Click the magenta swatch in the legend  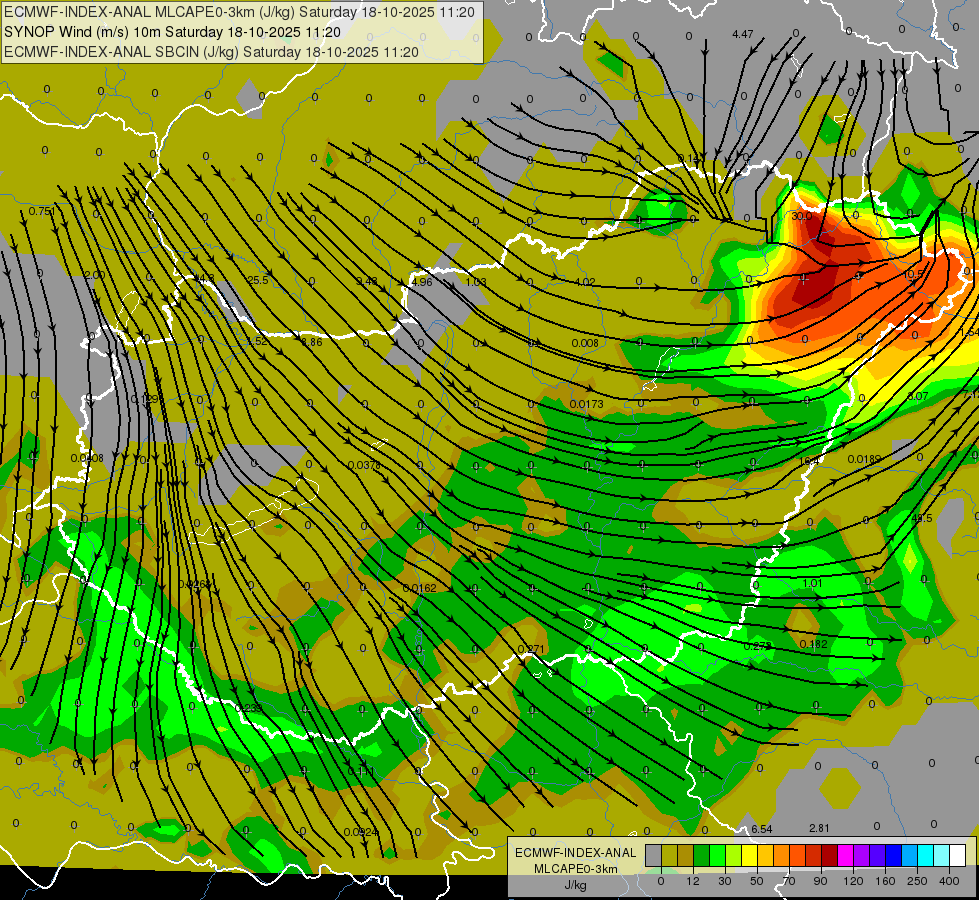[x=846, y=855]
